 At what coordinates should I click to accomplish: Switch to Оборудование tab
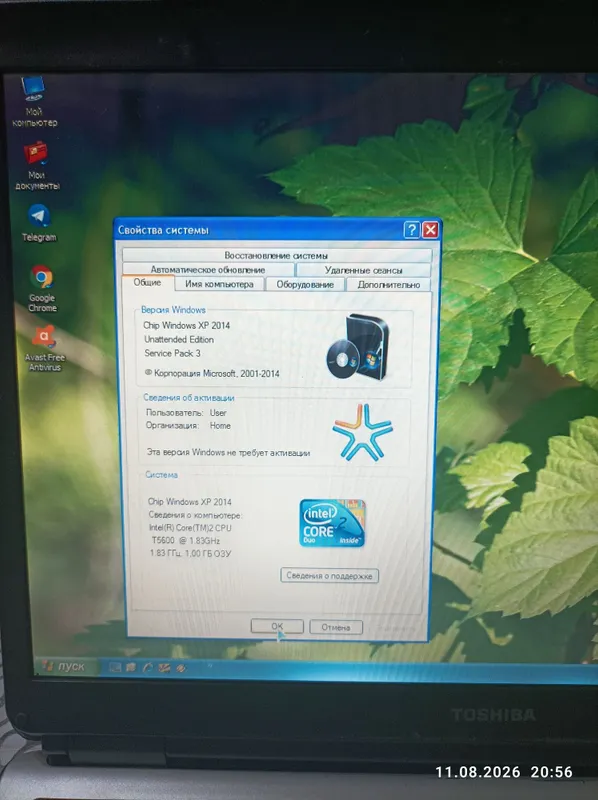click(x=305, y=285)
